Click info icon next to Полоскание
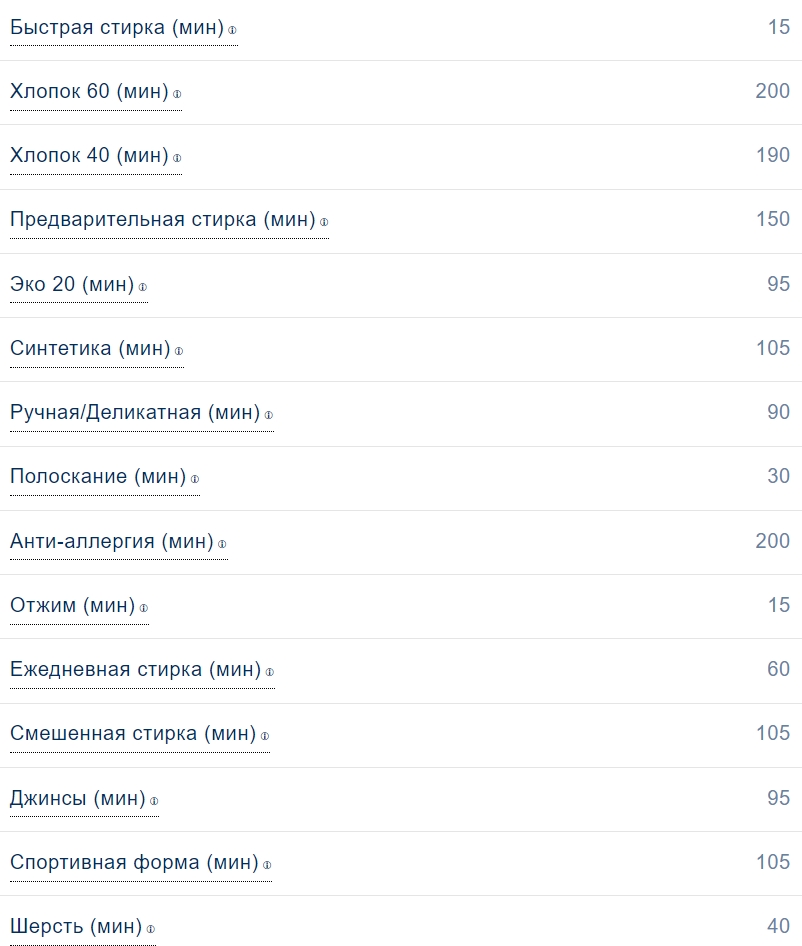 tap(195, 479)
